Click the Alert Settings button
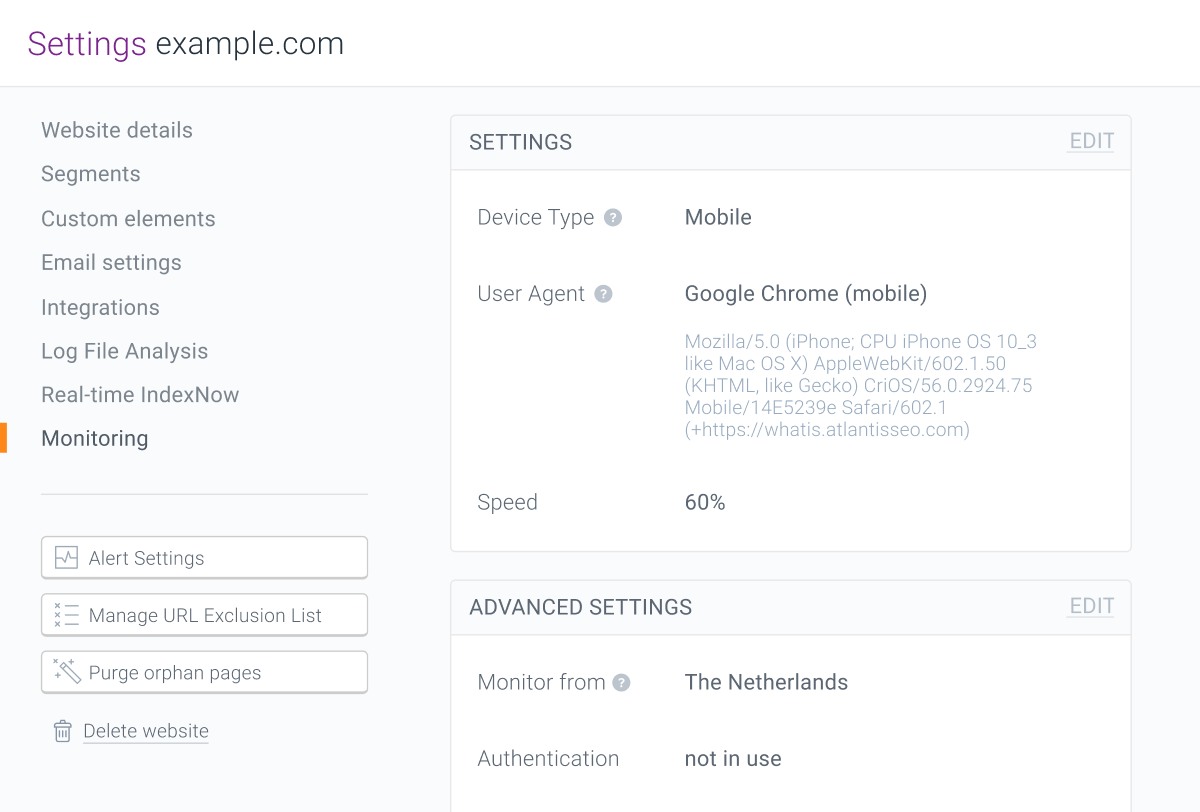The height and width of the screenshot is (812, 1200). click(204, 558)
